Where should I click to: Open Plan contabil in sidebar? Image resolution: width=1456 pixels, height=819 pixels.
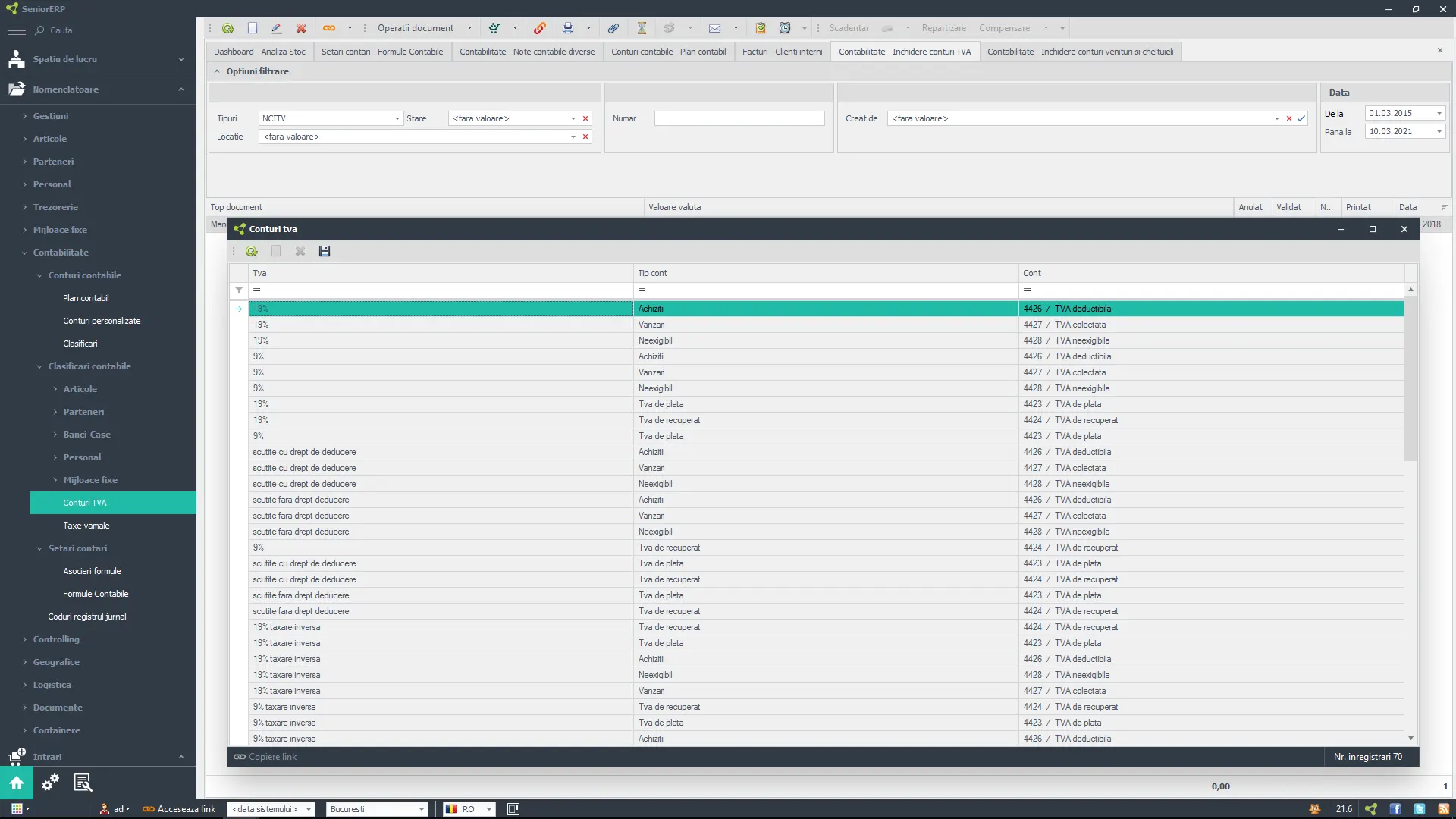(x=86, y=298)
